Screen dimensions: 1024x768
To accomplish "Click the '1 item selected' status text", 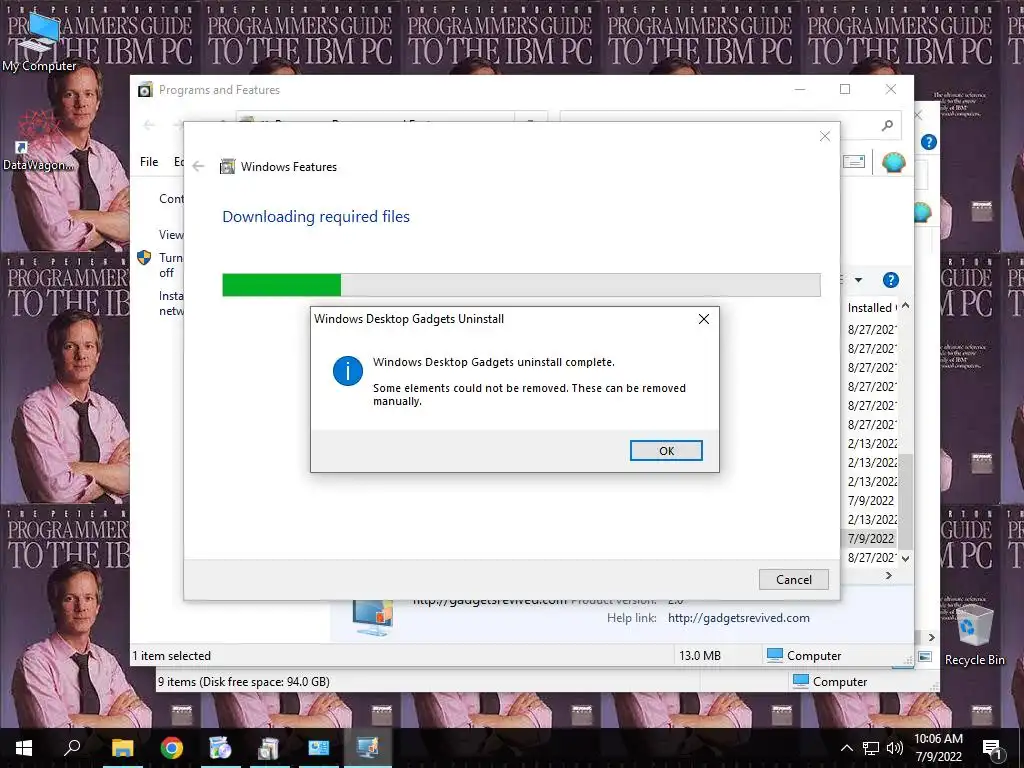I will (x=172, y=656).
